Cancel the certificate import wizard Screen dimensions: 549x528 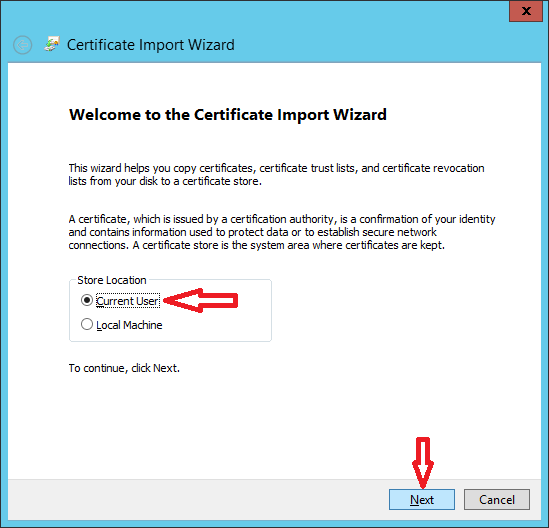496,500
